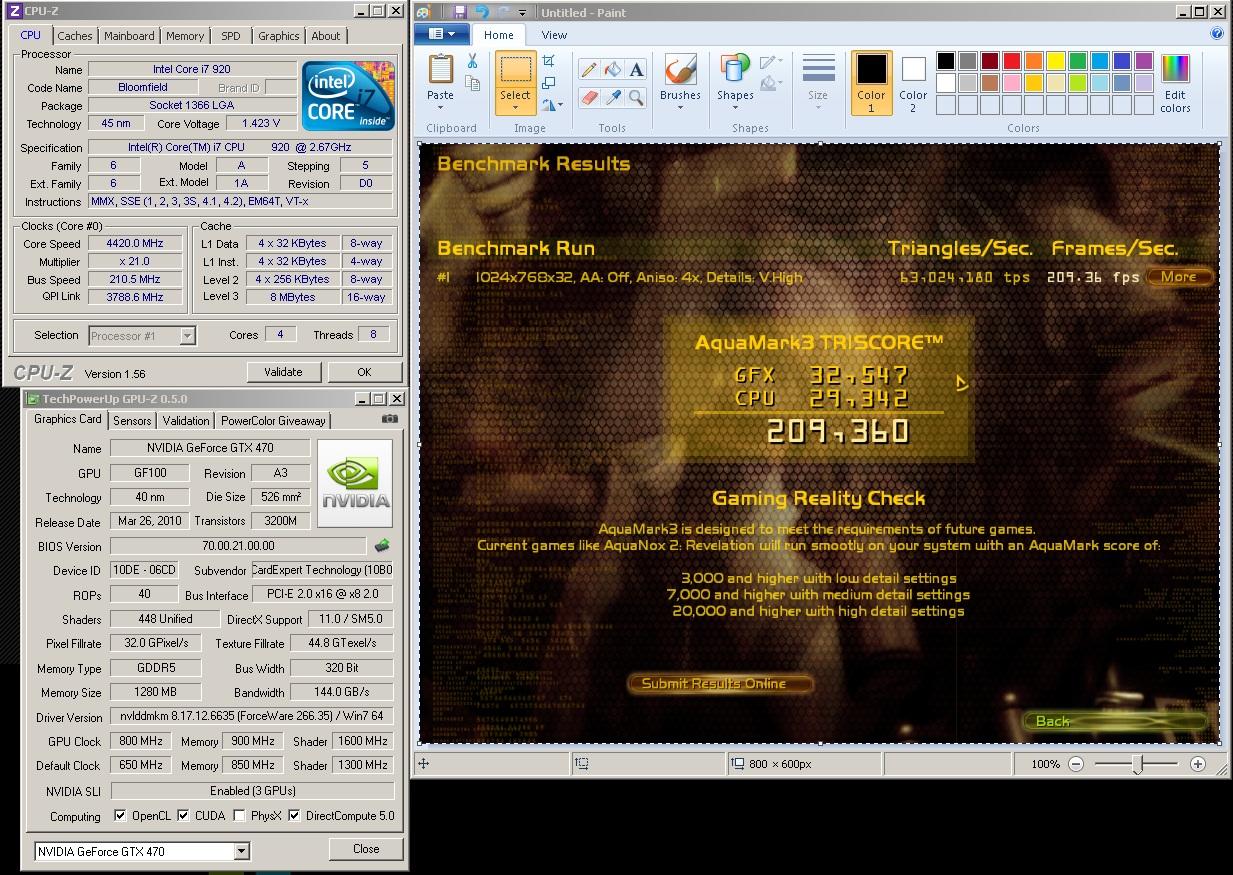Image resolution: width=1233 pixels, height=875 pixels.
Task: Click the zoom out minus button in Paint
Action: 1075,764
